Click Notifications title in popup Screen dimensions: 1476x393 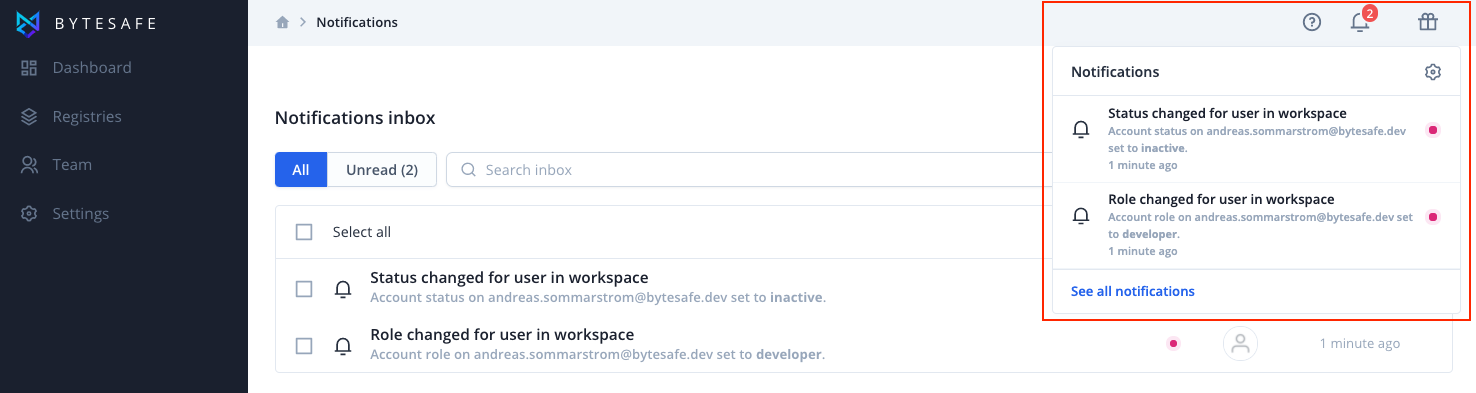click(x=1115, y=72)
